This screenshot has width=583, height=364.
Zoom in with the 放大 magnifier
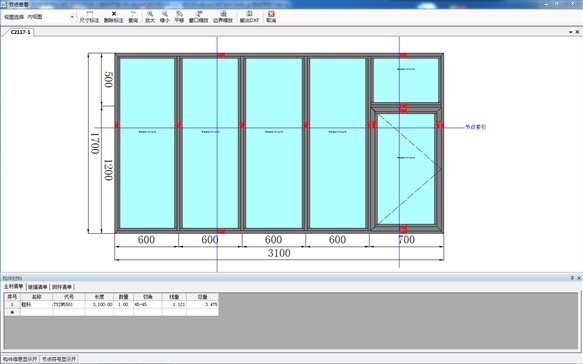tap(150, 17)
